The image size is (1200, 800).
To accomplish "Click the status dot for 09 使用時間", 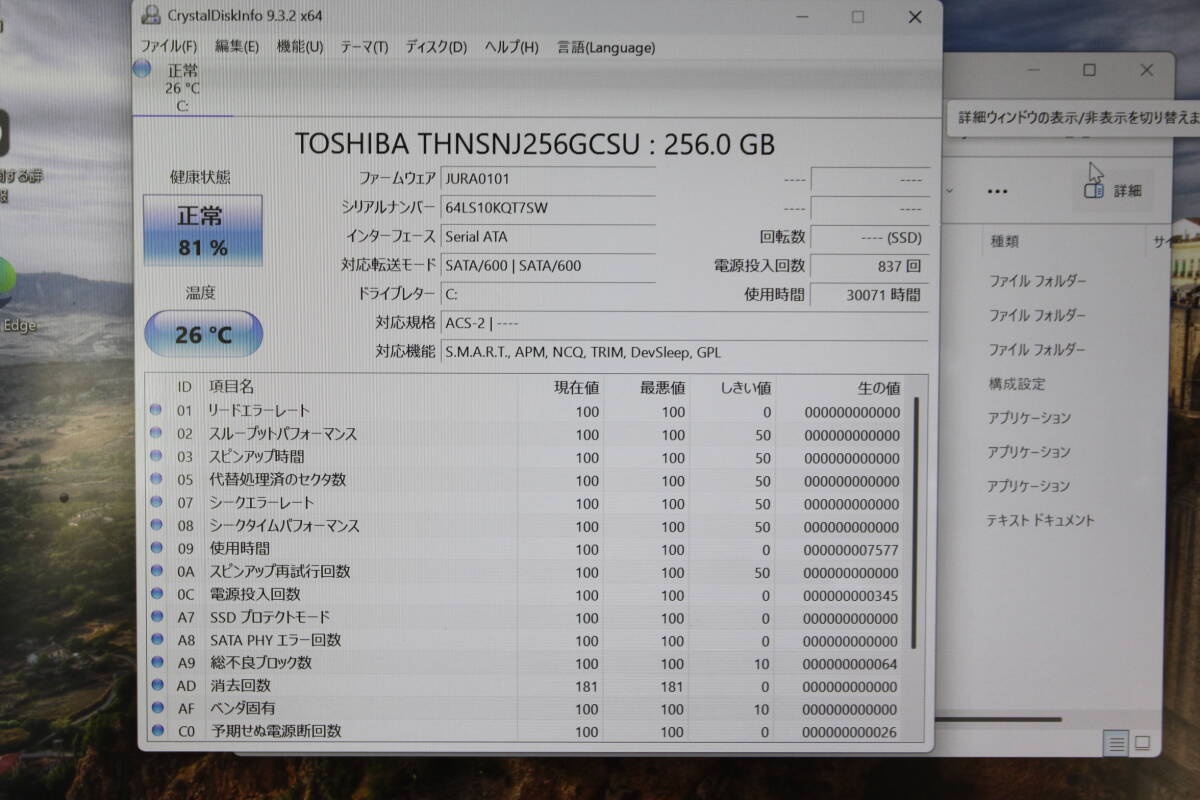I will [x=156, y=548].
